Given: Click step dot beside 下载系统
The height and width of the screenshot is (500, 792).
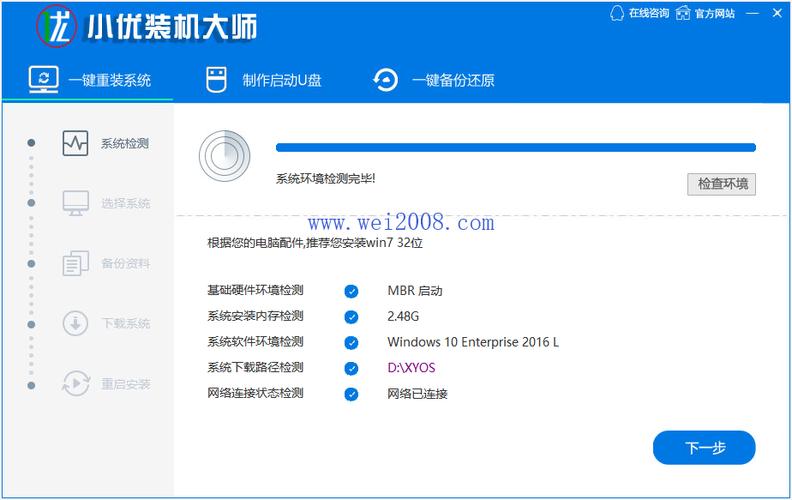Looking at the screenshot, I should click(x=31, y=324).
